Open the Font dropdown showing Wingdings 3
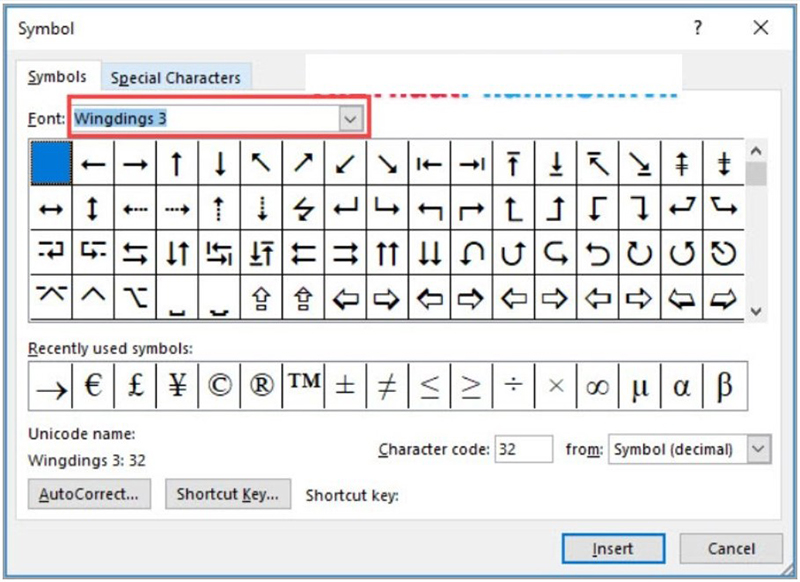 click(x=351, y=119)
